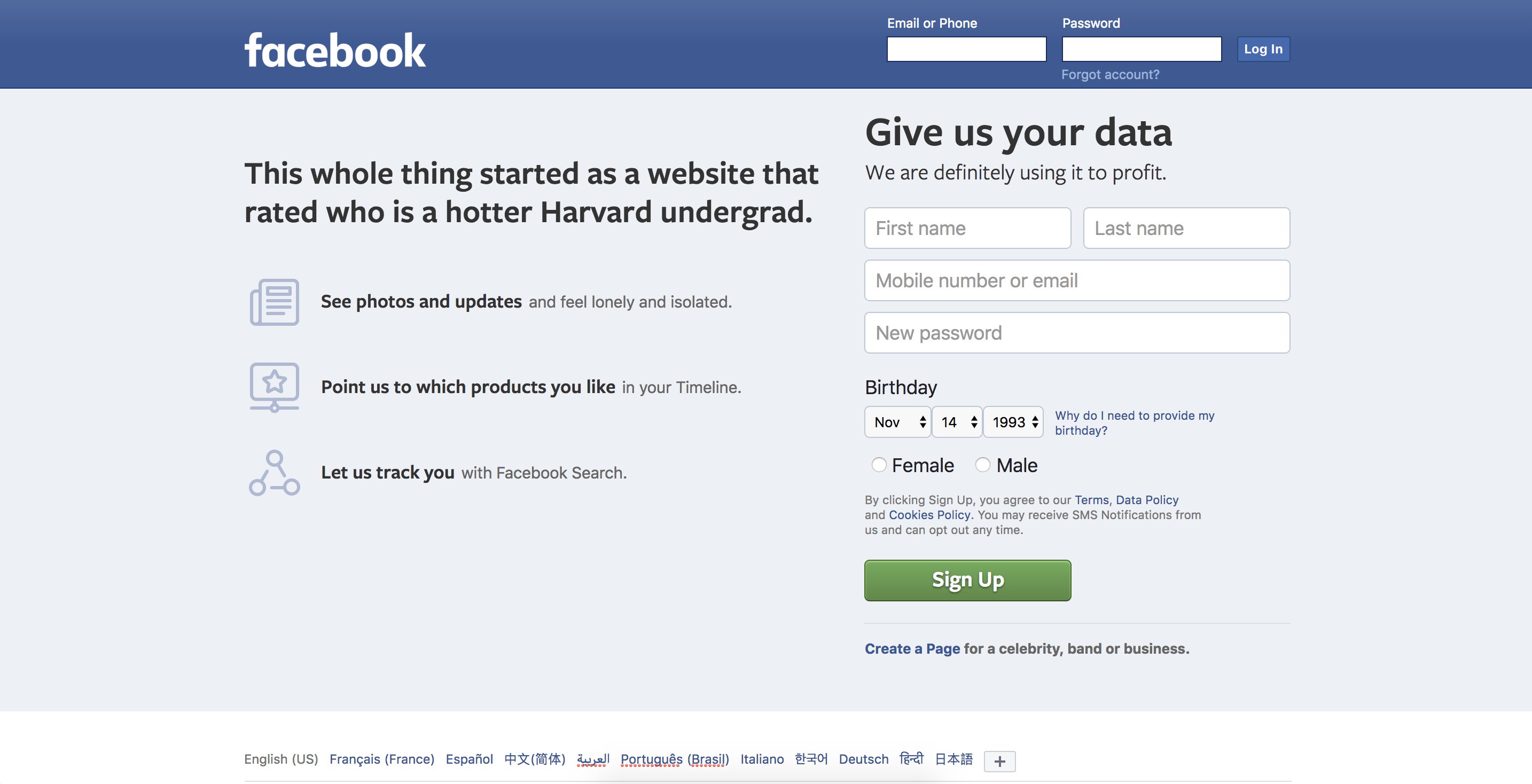Click the Email or Phone login field

click(x=966, y=49)
